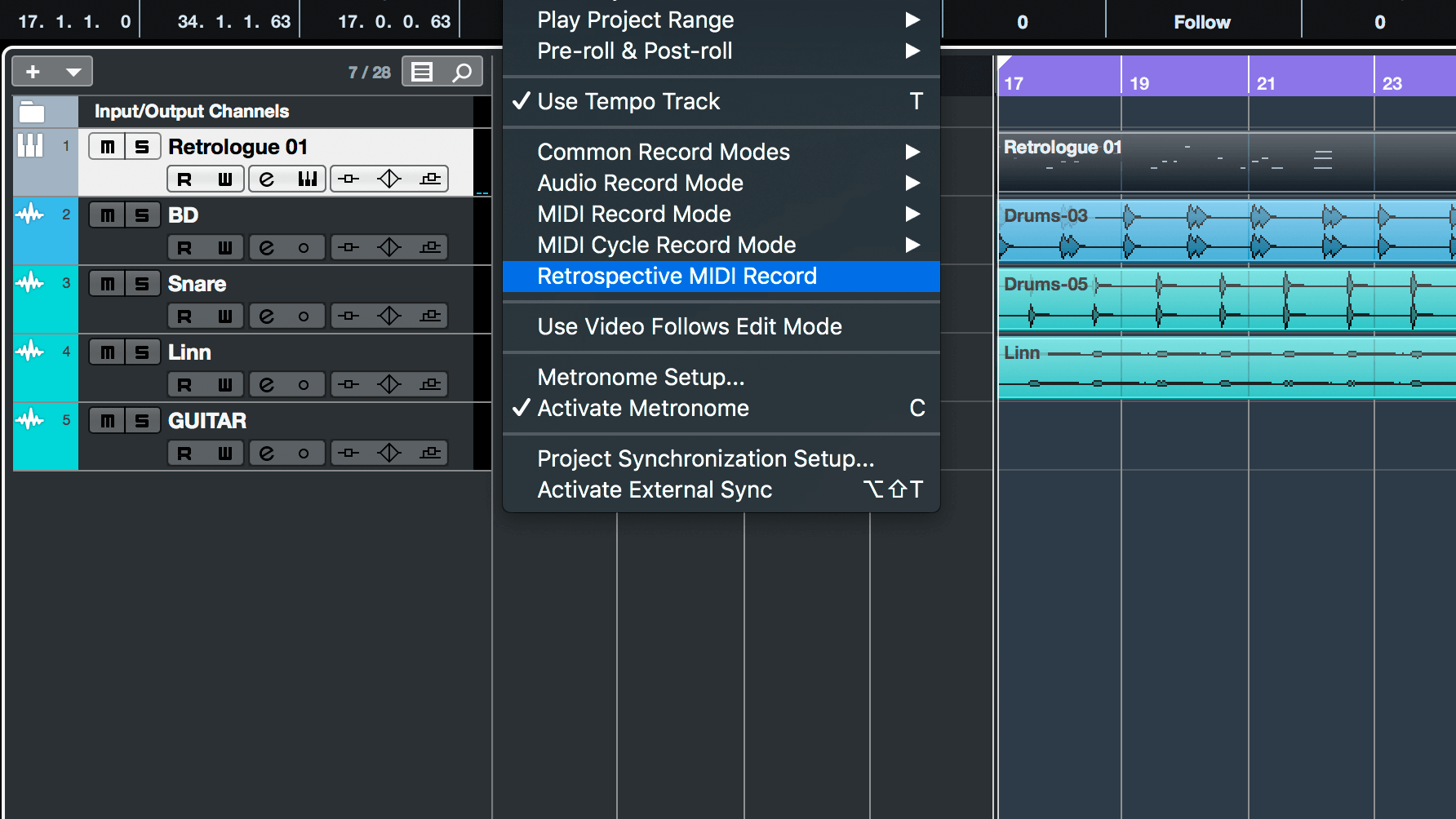Click the Snare track pan diamond icon

pos(389,316)
